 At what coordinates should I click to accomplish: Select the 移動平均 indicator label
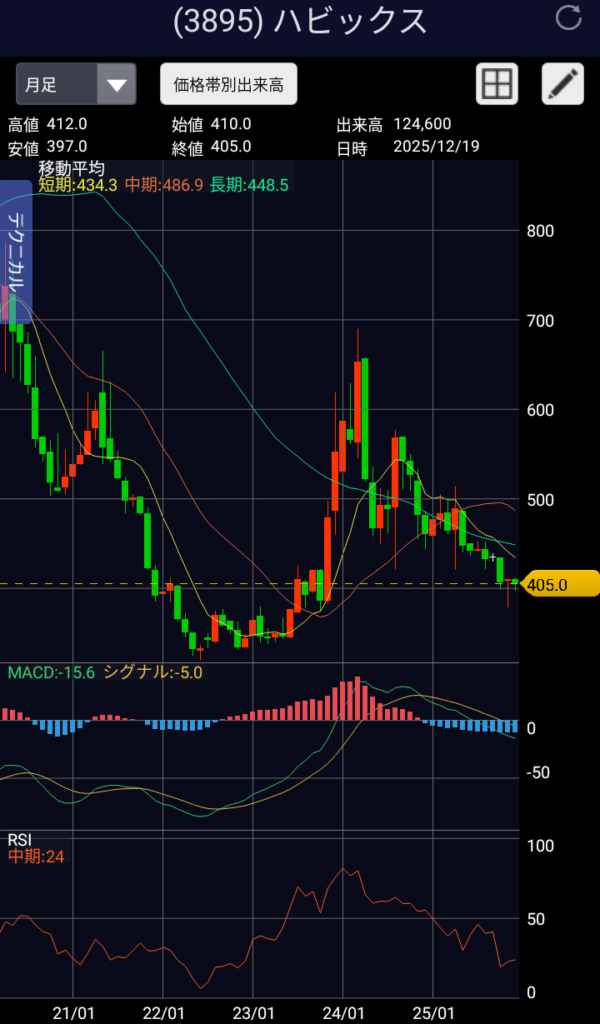coord(71,169)
